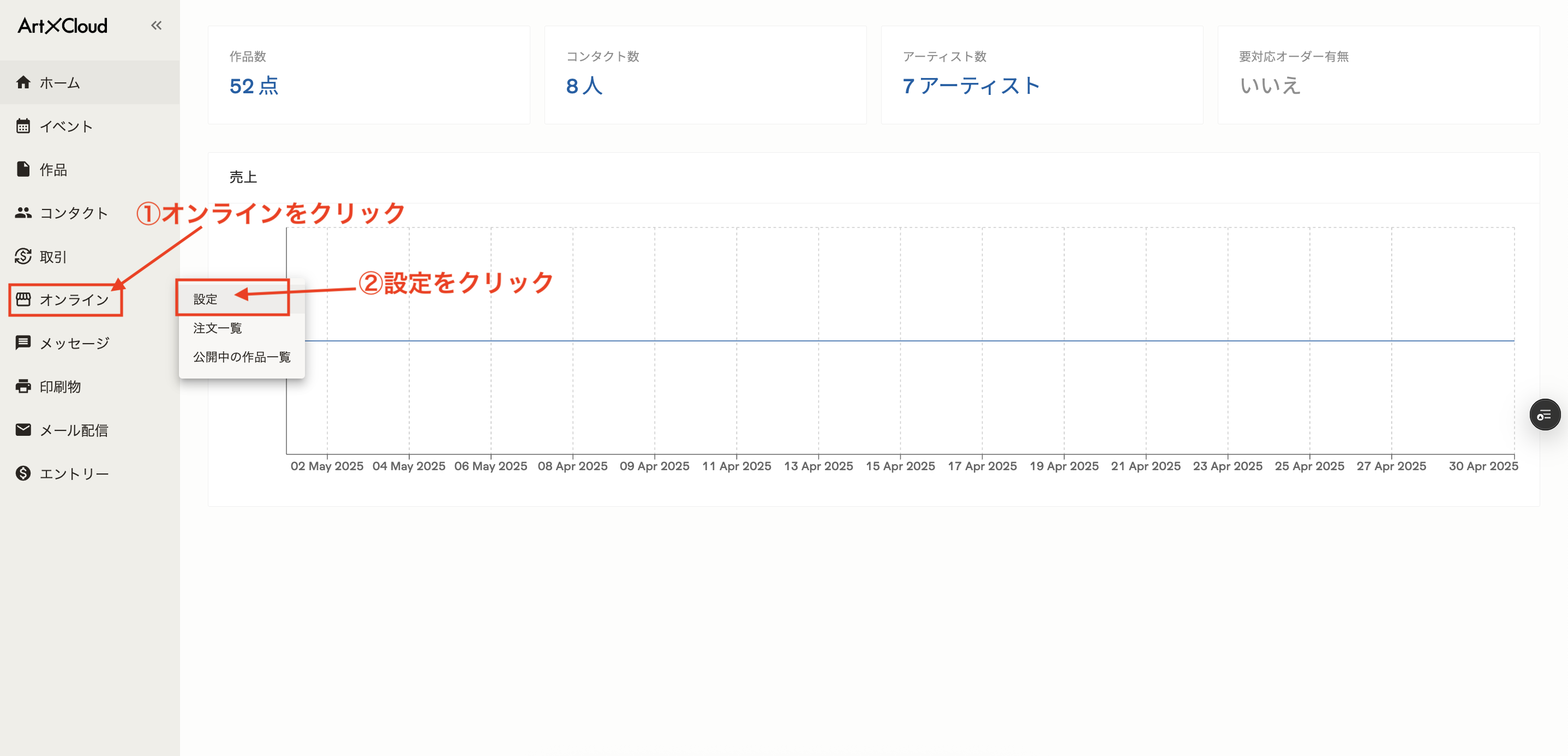Screen dimensions: 1568x756
Task: Click the 8 人 contact count
Action: (584, 86)
